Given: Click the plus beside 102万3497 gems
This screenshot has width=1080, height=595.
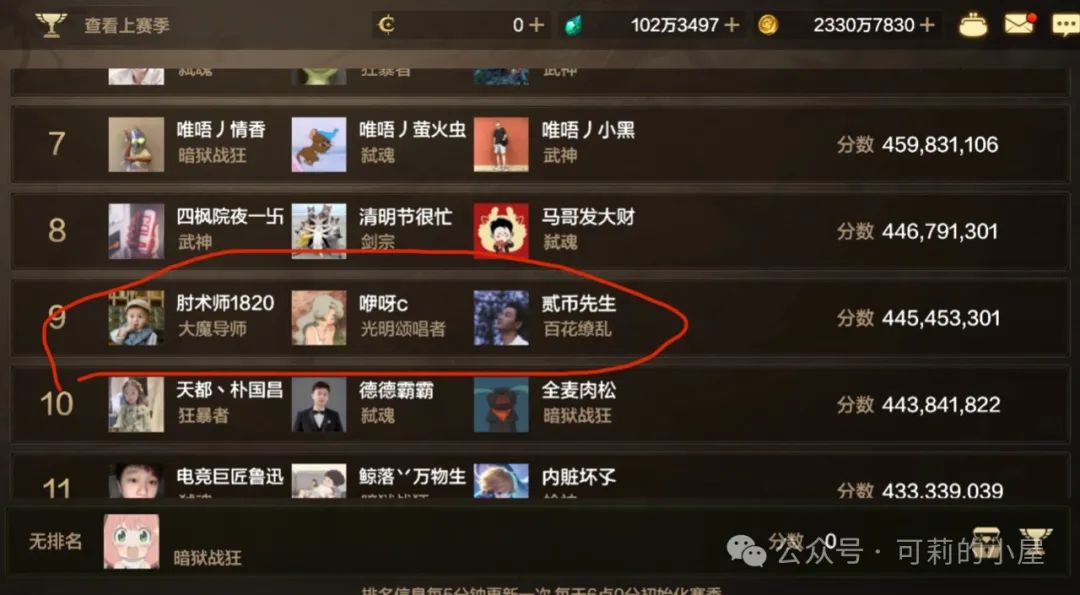Looking at the screenshot, I should click(x=731, y=25).
